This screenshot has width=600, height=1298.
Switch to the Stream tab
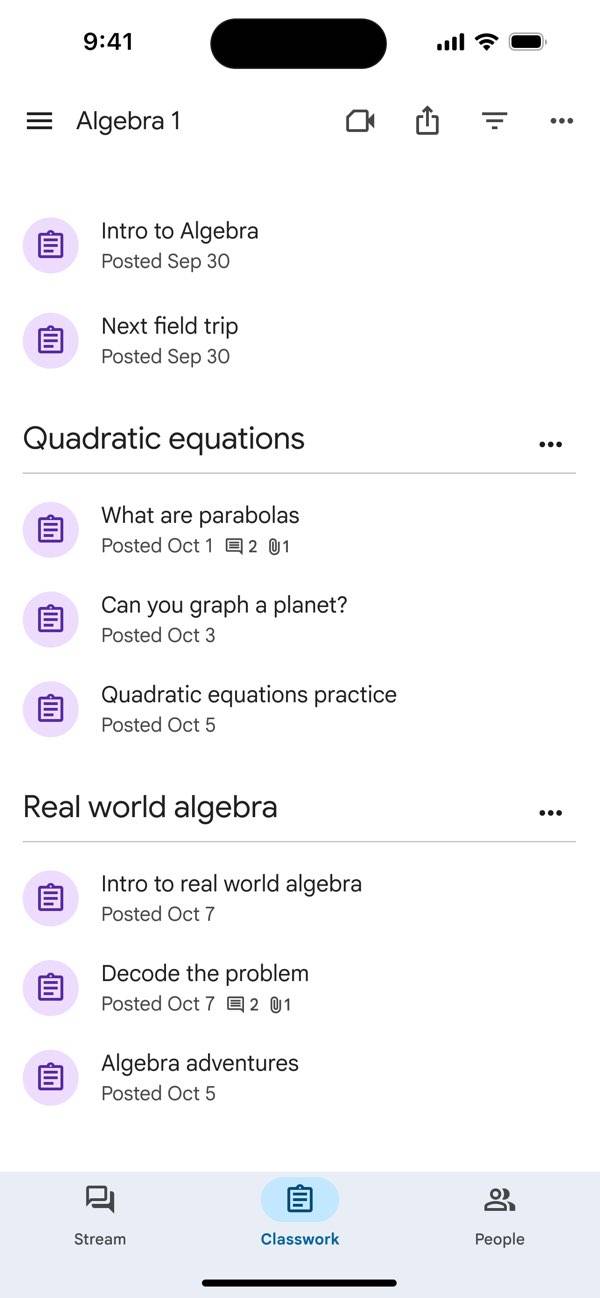(x=100, y=1214)
